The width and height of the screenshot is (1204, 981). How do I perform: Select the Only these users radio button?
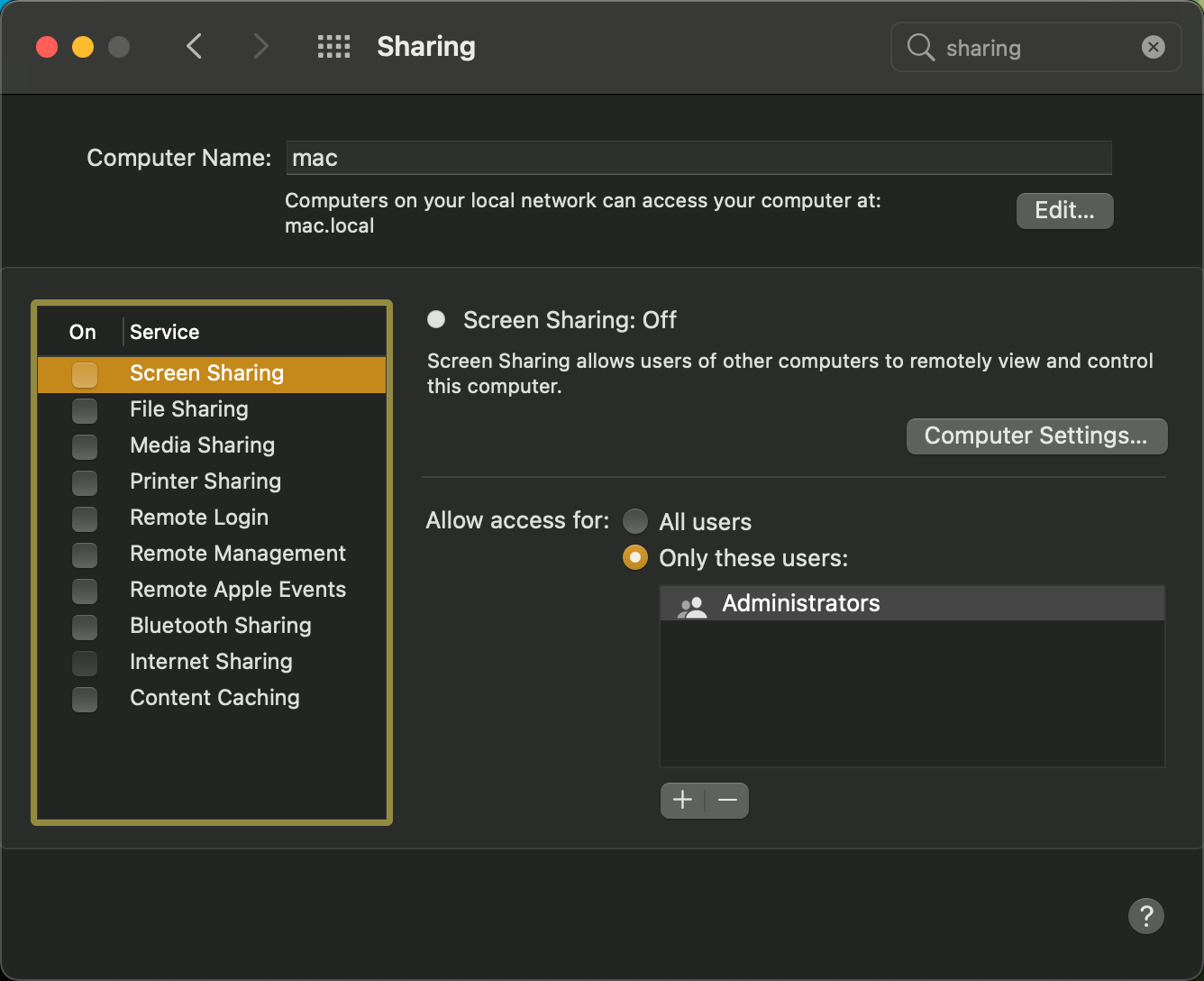click(635, 557)
